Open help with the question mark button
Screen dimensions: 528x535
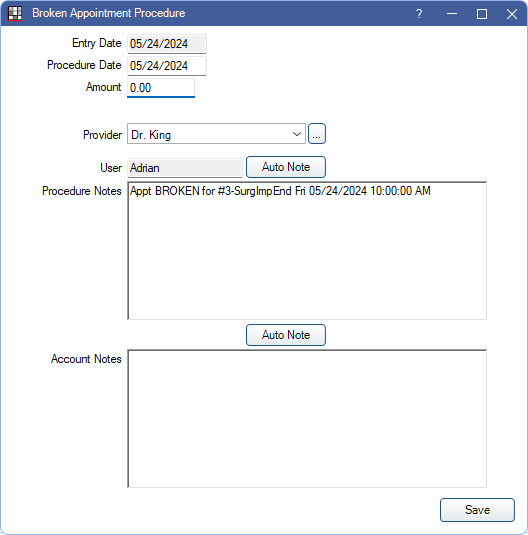[x=419, y=14]
